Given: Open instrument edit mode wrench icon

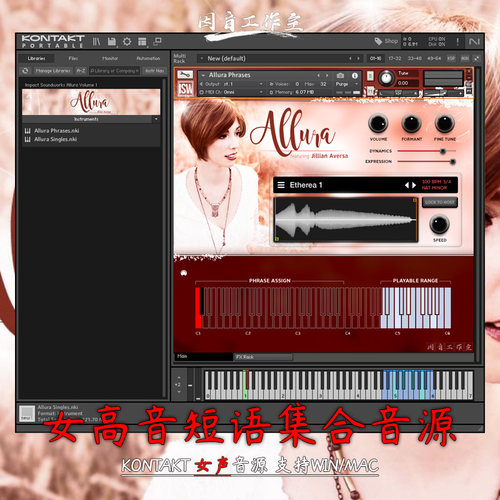Looking at the screenshot, I should (x=185, y=75).
